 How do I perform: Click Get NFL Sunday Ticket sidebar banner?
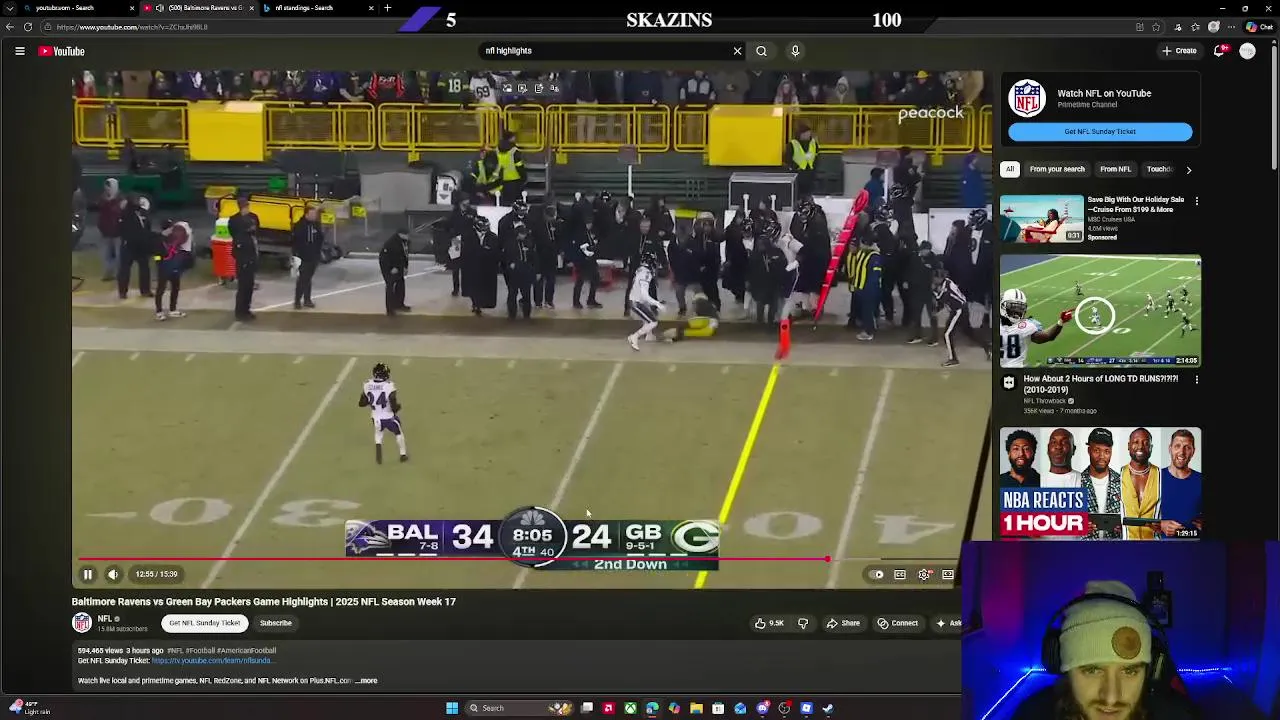pos(1100,131)
